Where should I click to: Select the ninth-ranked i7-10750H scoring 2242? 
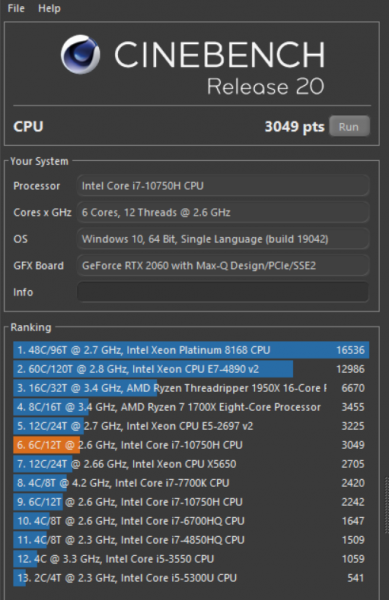(x=191, y=502)
